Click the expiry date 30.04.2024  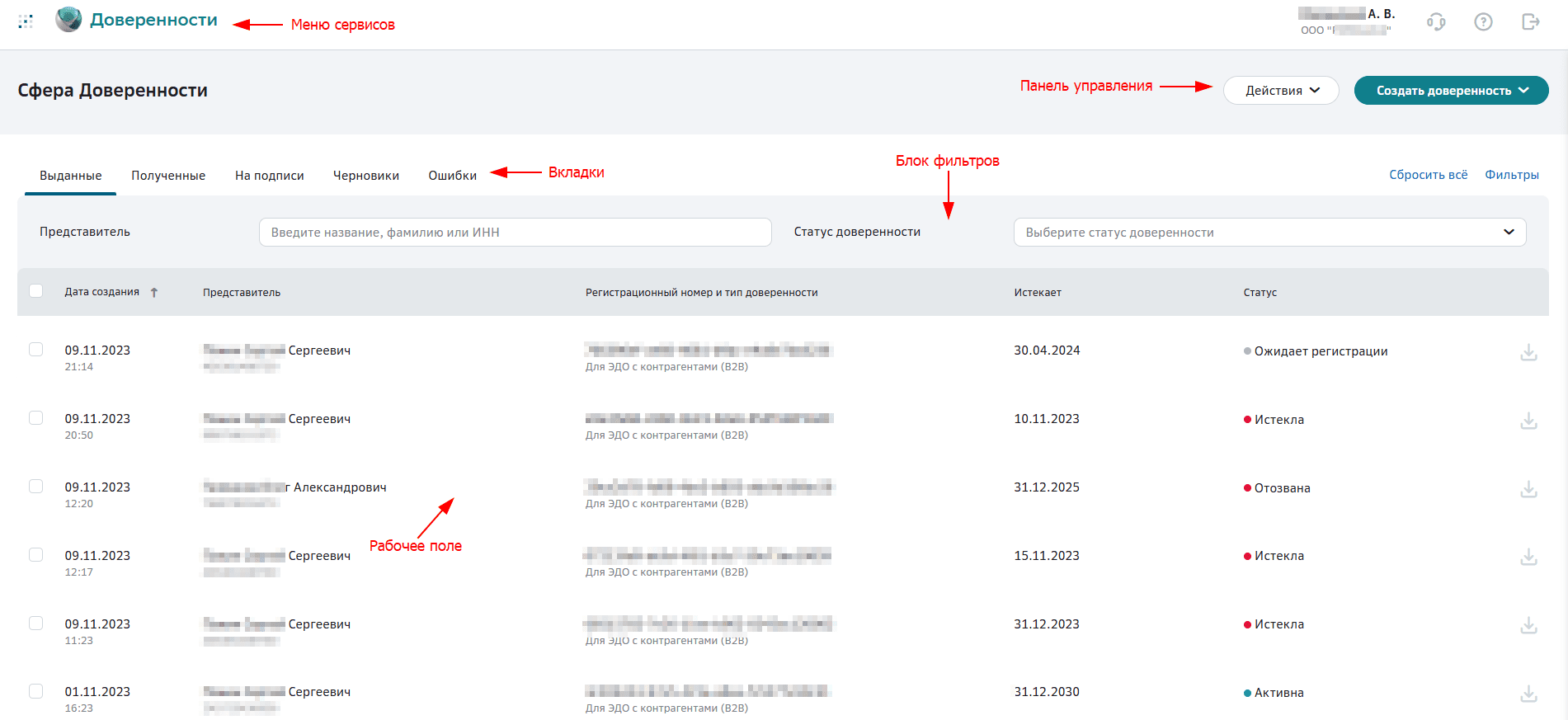tap(1047, 351)
